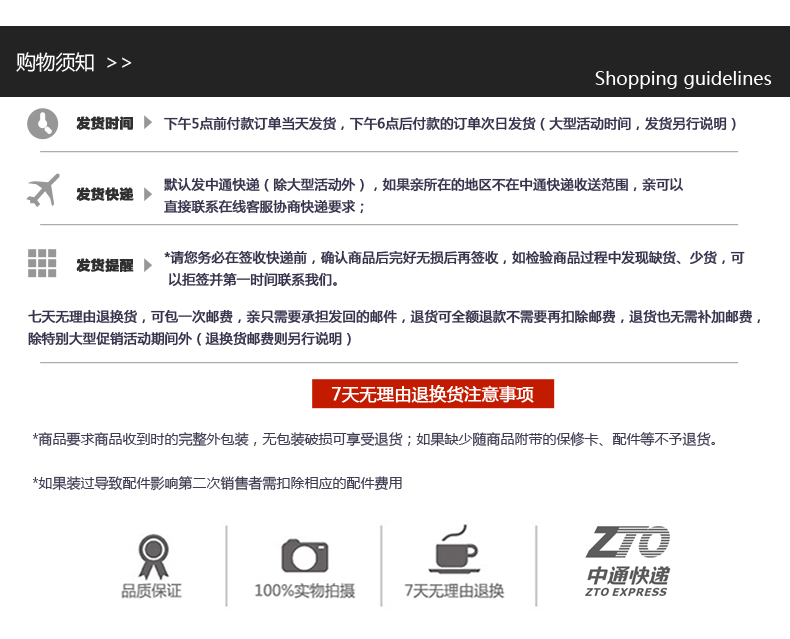Click the ribbon badge icon above 品质保证
The height and width of the screenshot is (639, 790).
[153, 556]
